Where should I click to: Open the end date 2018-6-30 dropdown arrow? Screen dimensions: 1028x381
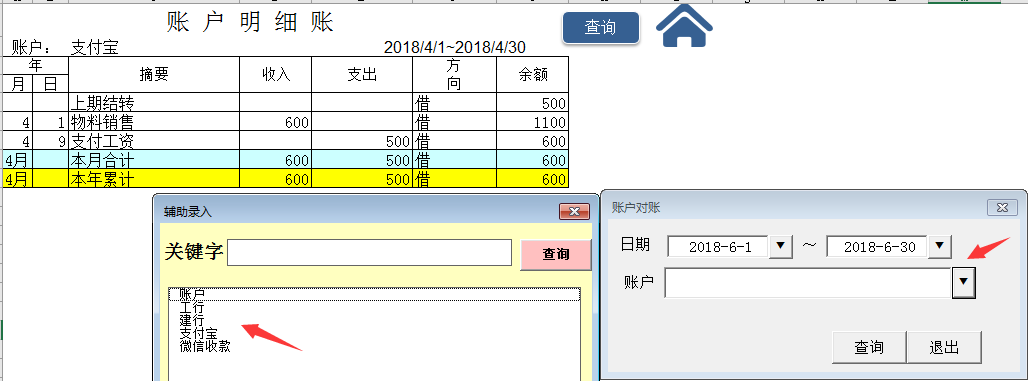(x=939, y=247)
